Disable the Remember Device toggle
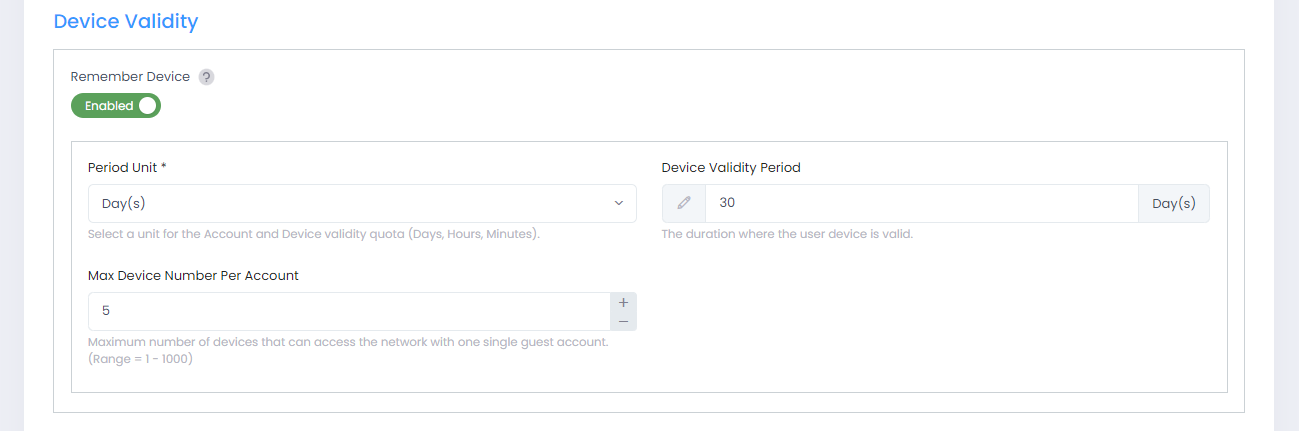This screenshot has height=431, width=1299. pyautogui.click(x=116, y=106)
